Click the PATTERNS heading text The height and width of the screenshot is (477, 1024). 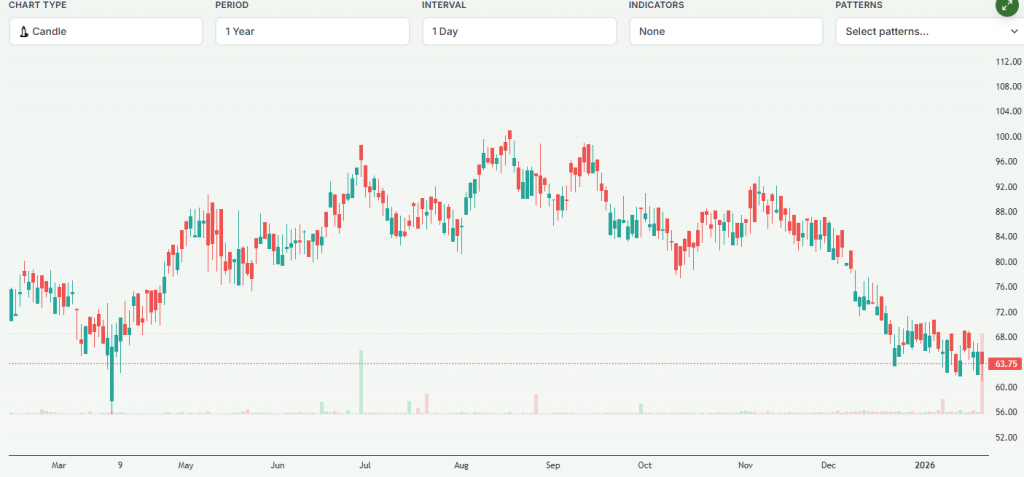[x=859, y=5]
